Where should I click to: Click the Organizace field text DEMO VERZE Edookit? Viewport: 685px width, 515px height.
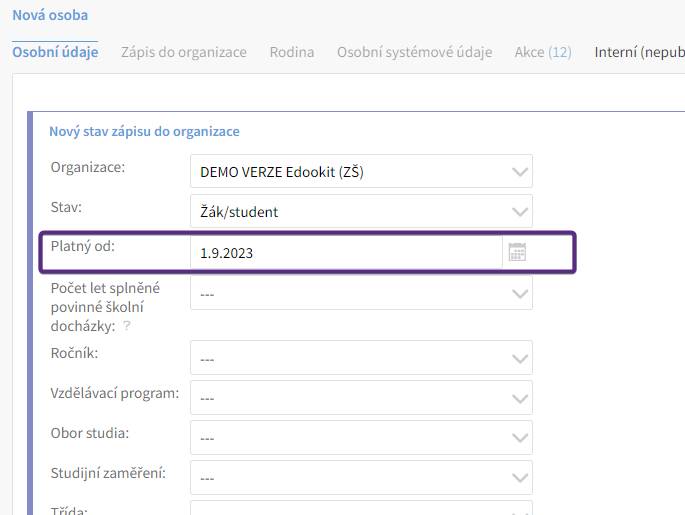click(282, 172)
